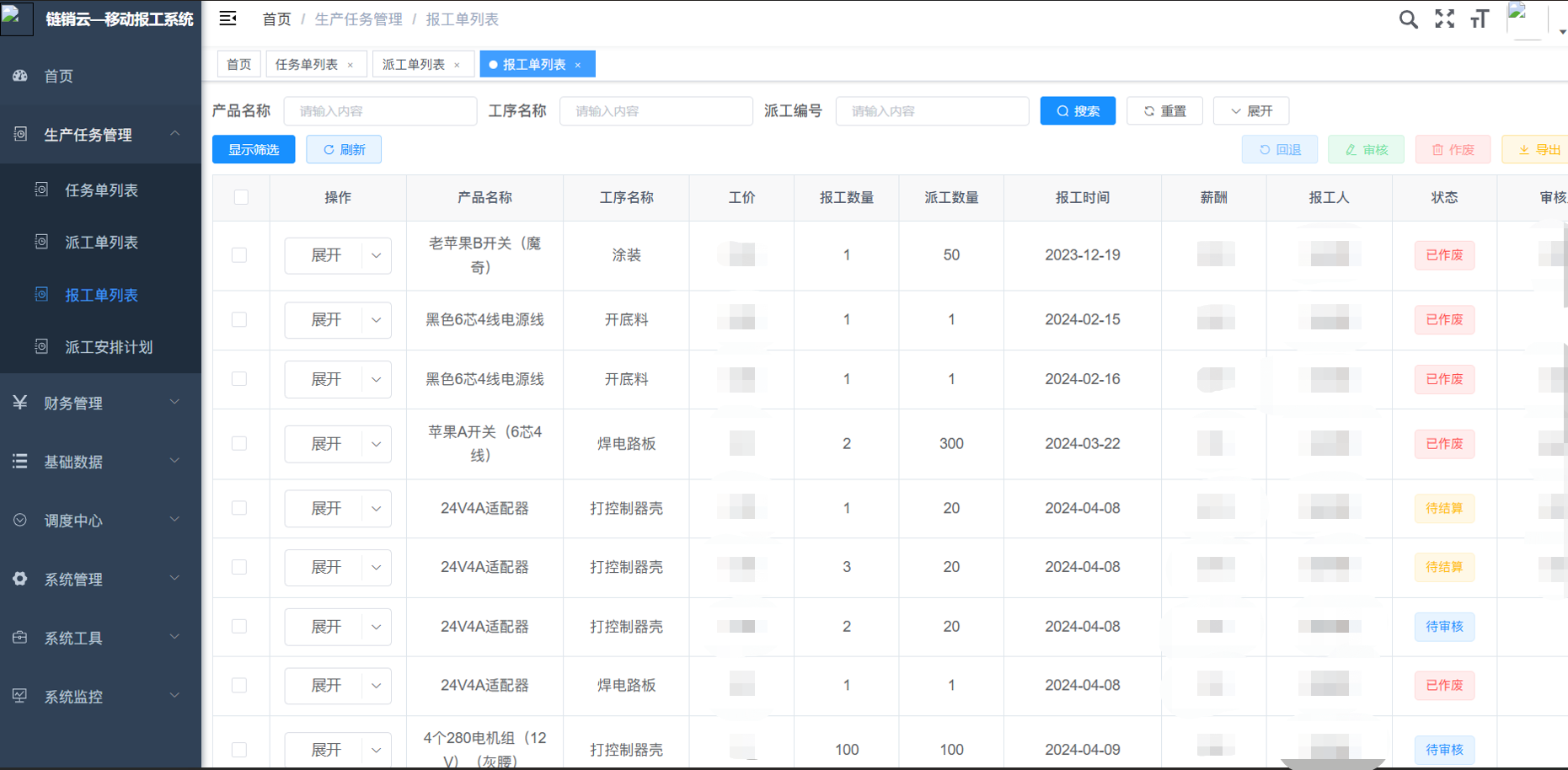The image size is (1568, 770).
Task: Click the search magnifier icon in header
Action: tap(1408, 19)
